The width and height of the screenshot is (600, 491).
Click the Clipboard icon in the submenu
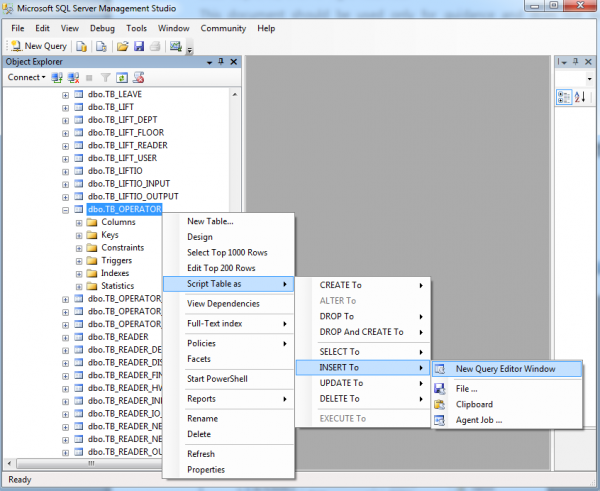[x=440, y=404]
